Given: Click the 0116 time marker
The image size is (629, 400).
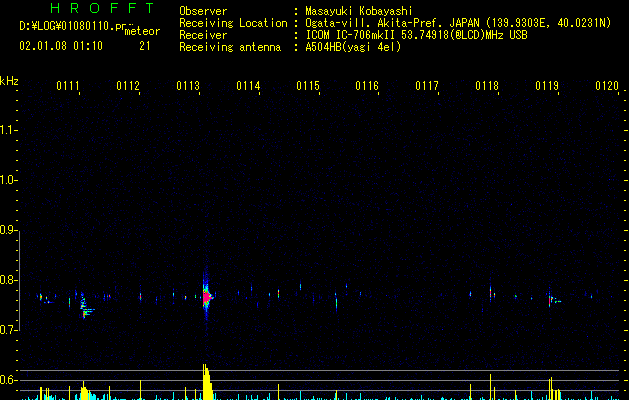Looking at the screenshot, I should (x=367, y=86).
